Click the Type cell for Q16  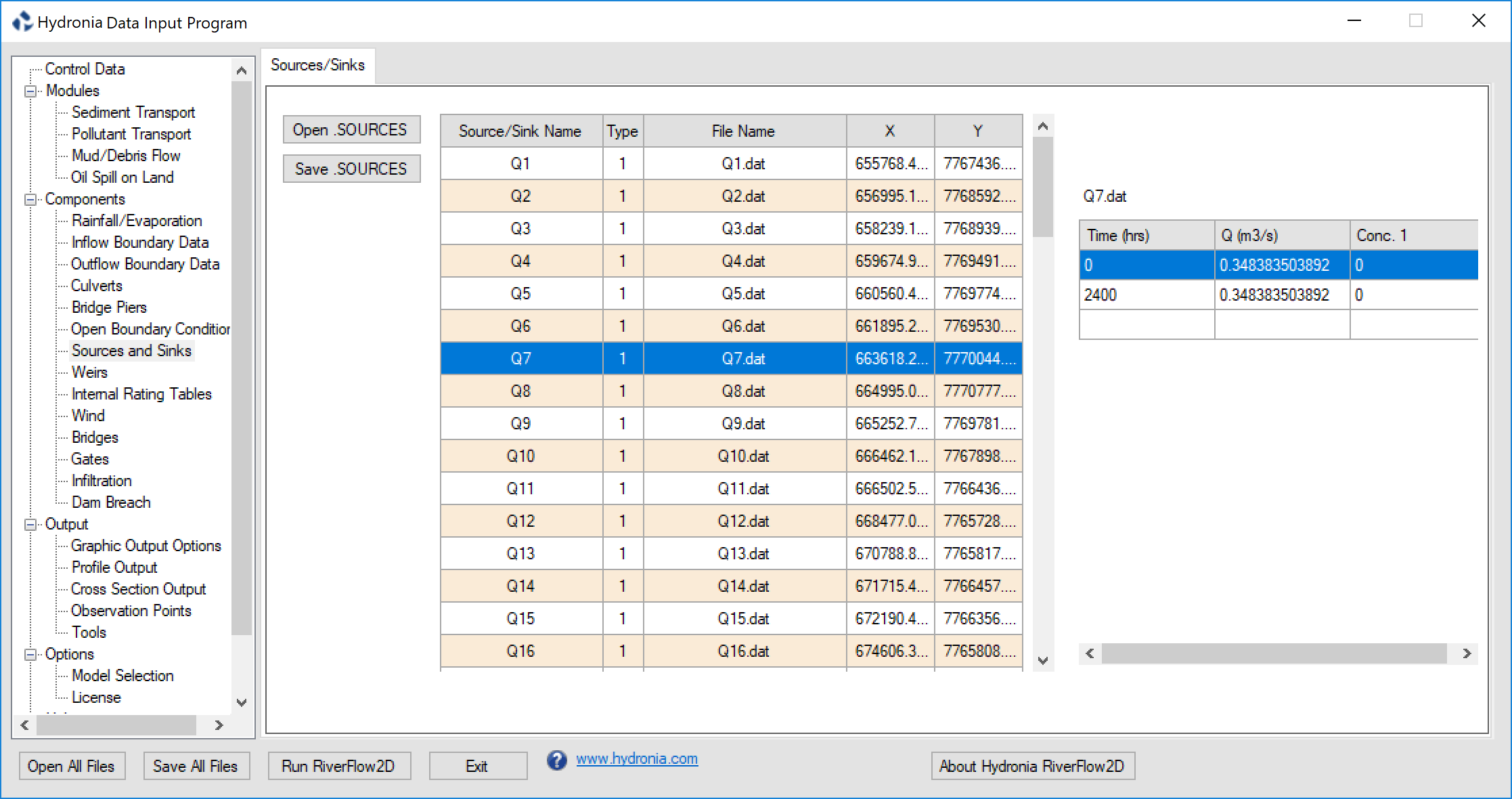coord(623,651)
